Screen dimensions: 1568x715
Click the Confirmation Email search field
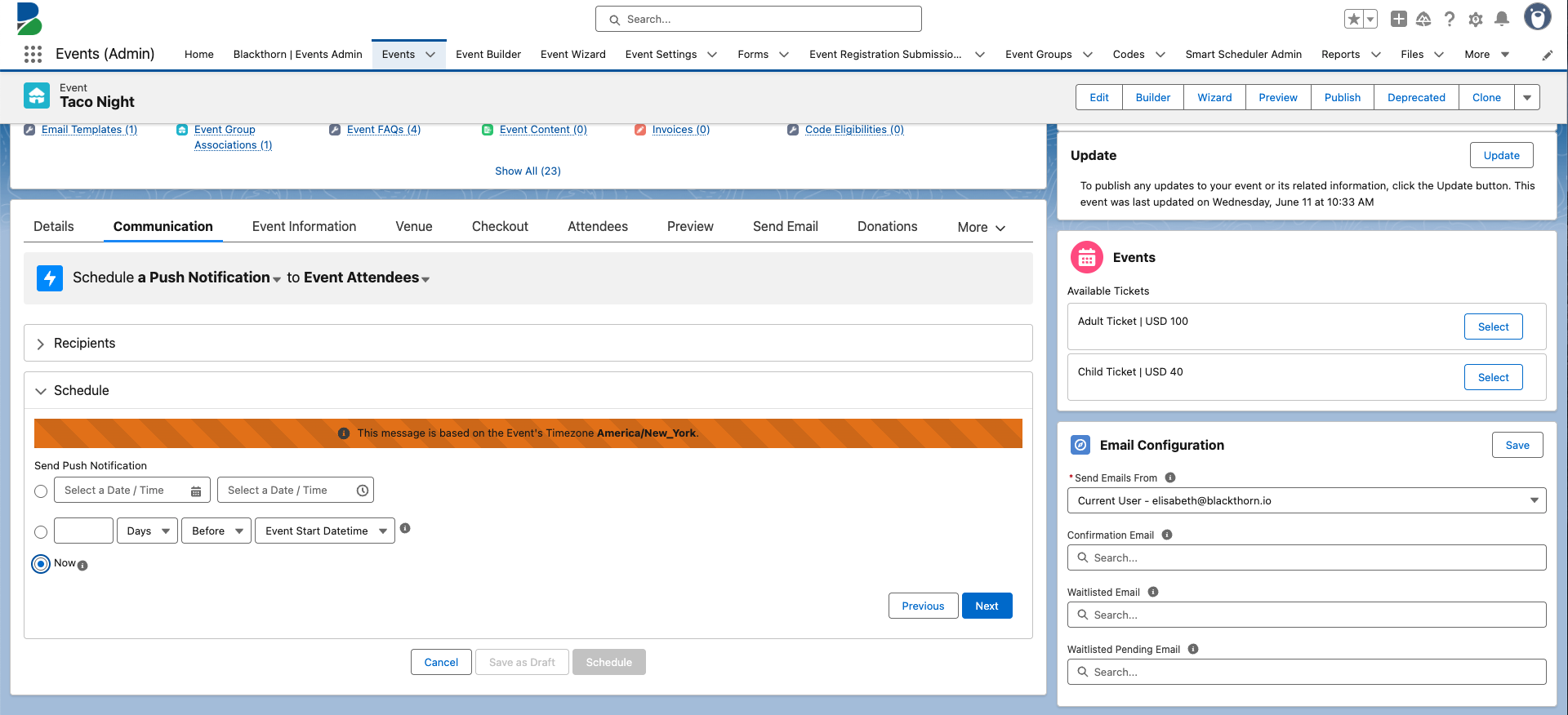point(1307,557)
